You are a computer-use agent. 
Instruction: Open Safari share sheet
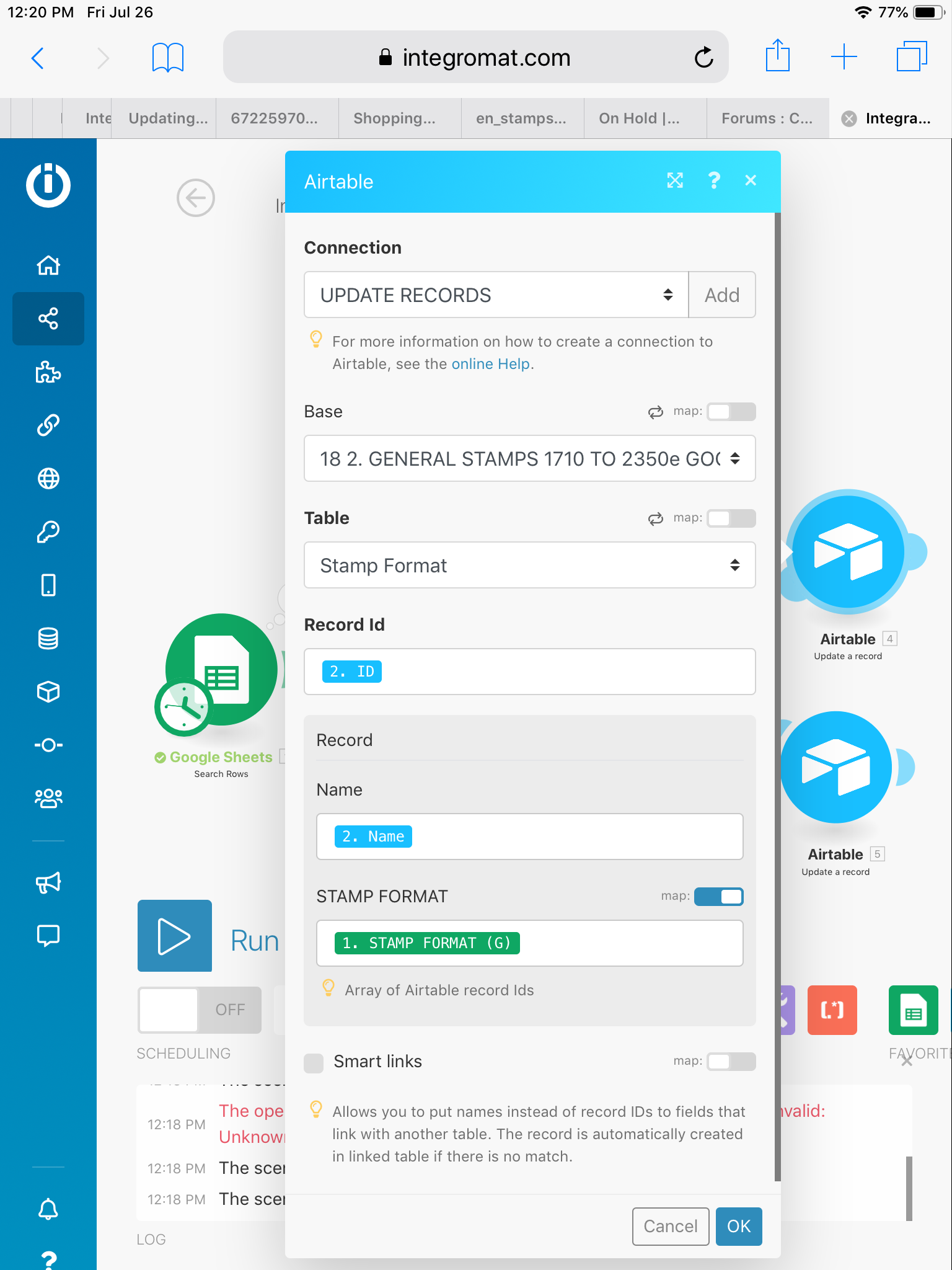point(777,56)
